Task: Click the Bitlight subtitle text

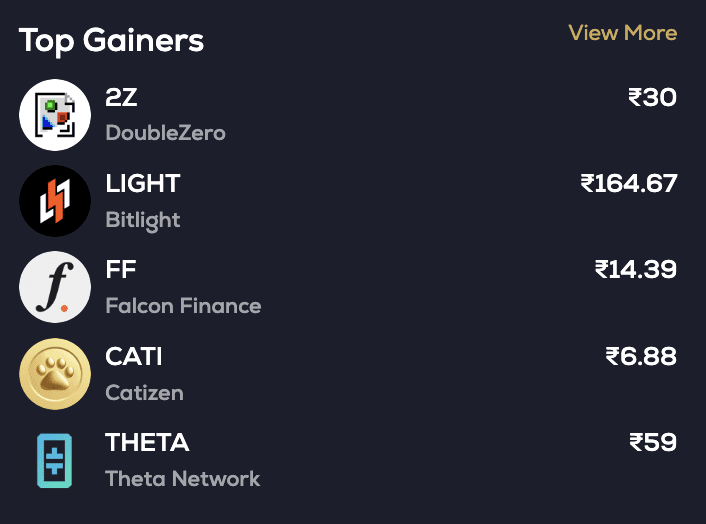Action: 143,220
